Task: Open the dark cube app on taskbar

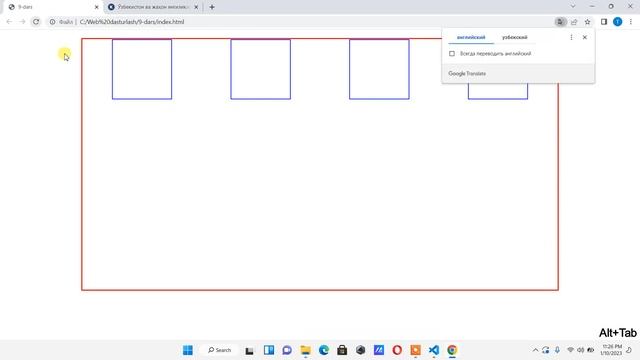Action: click(x=360, y=350)
